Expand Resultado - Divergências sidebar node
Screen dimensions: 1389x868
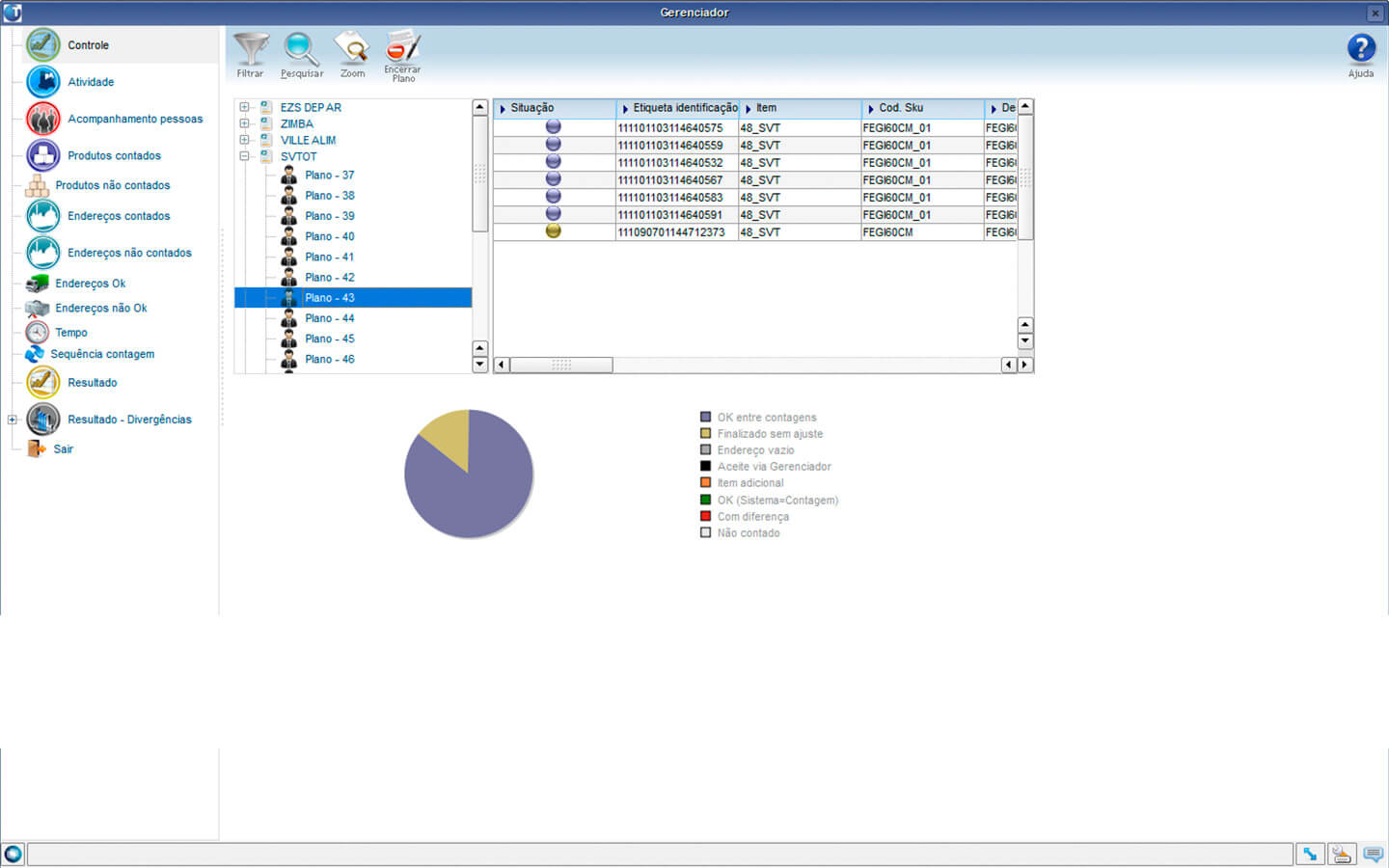click(x=12, y=420)
